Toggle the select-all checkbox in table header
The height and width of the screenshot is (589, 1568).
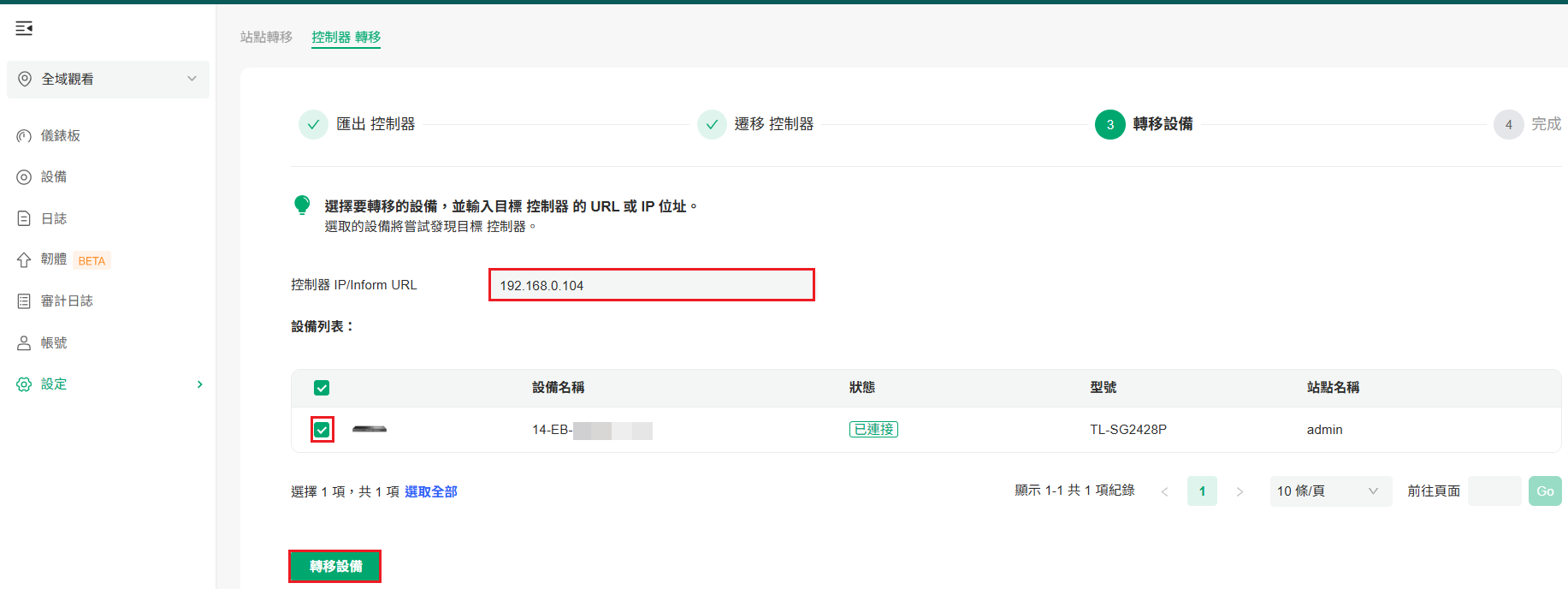322,388
